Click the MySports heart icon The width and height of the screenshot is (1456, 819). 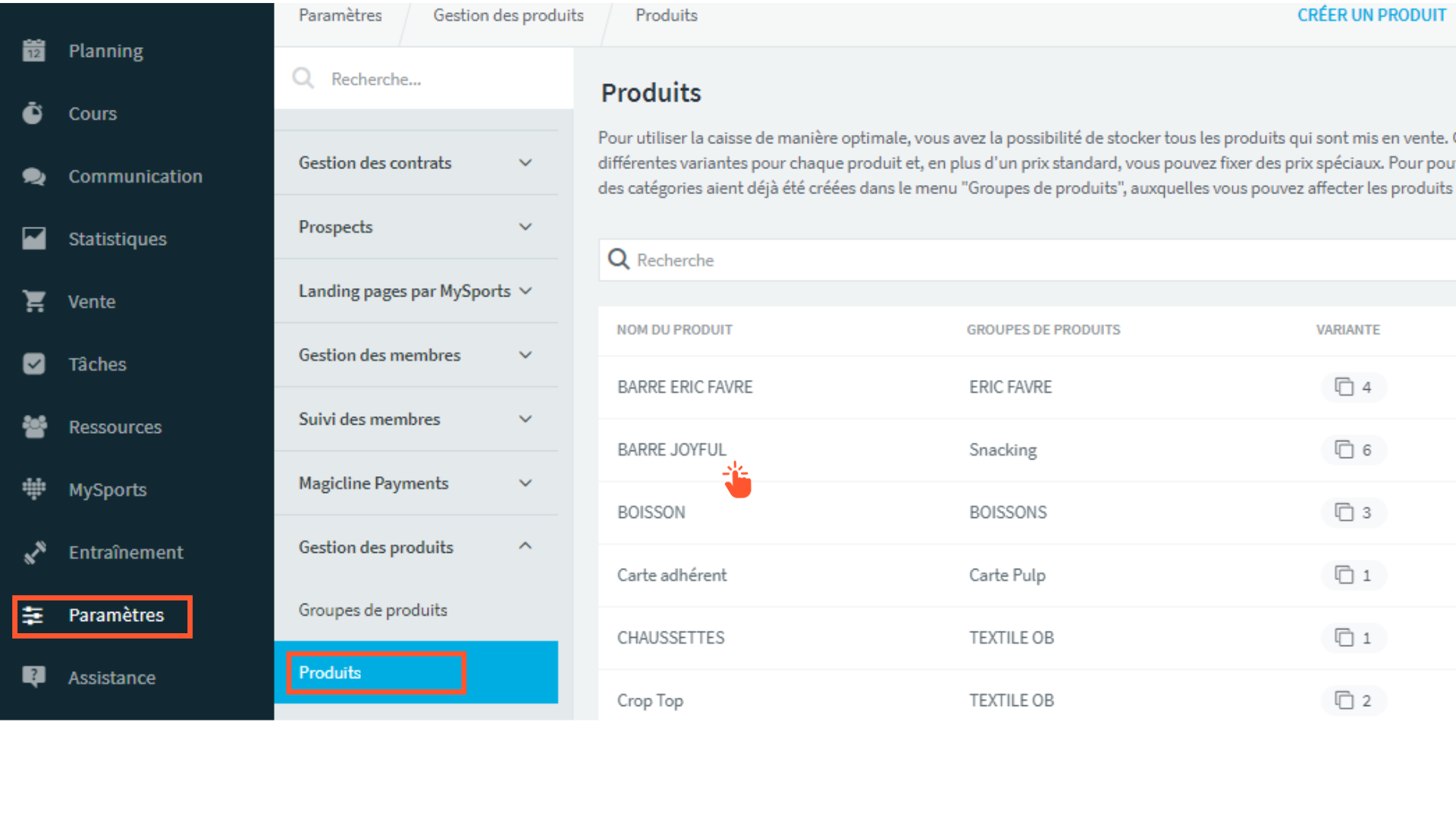point(34,489)
